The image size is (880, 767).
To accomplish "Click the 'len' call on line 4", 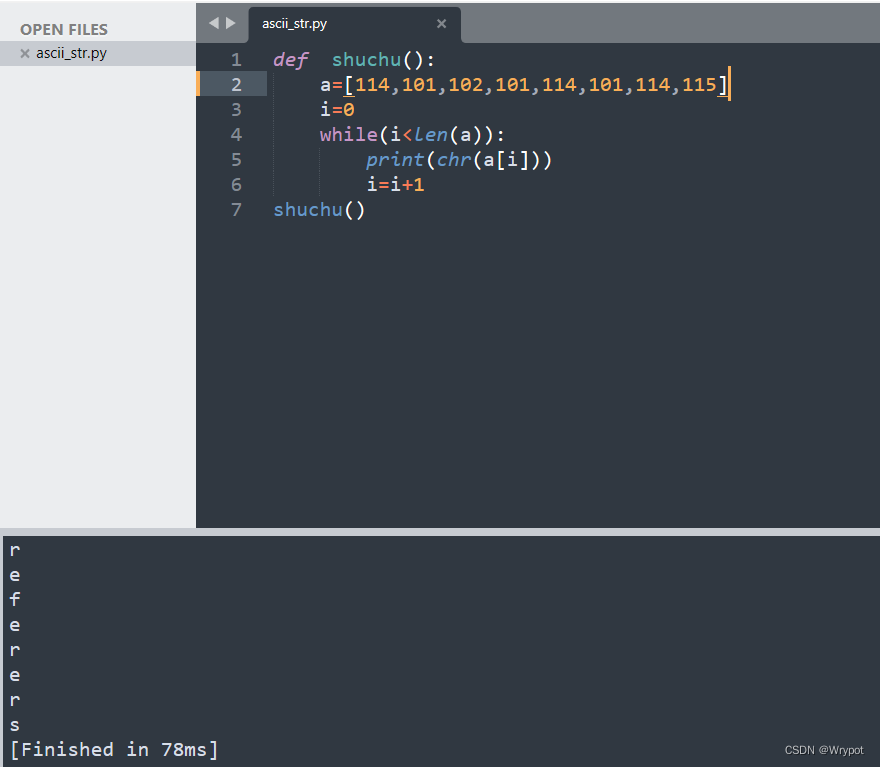I will [431, 135].
